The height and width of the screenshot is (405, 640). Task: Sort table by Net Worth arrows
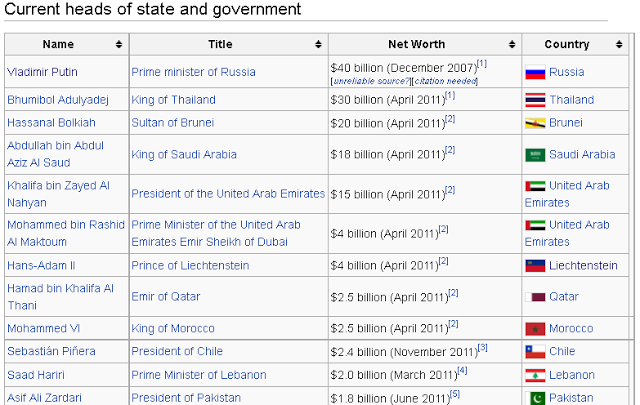click(x=511, y=45)
